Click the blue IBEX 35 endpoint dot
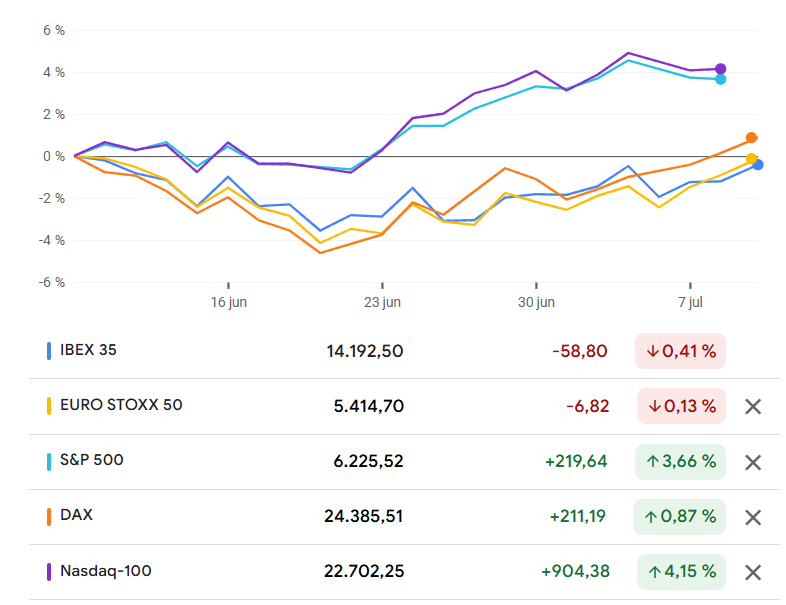 pos(758,165)
